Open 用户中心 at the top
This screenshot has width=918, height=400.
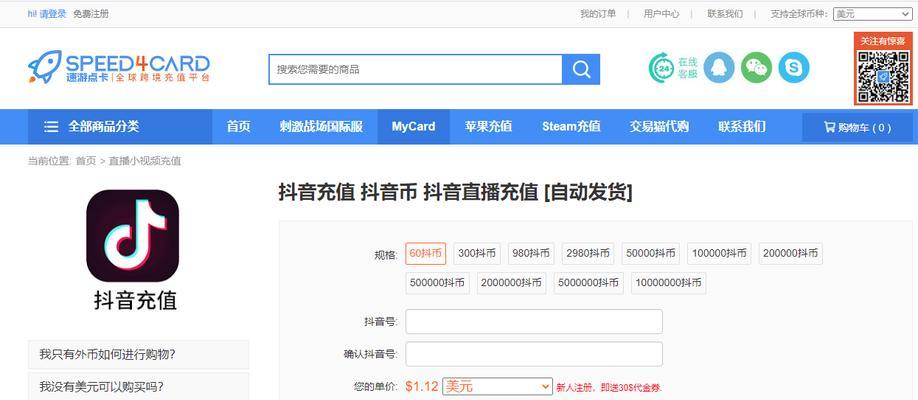662,14
